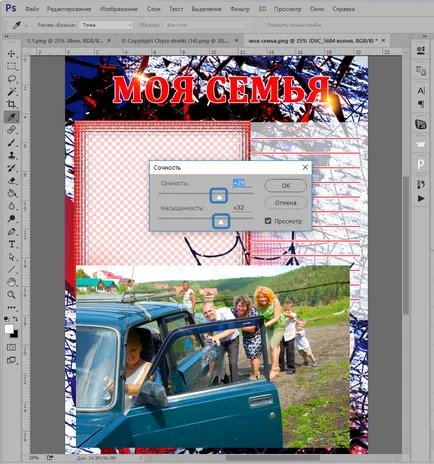Select the Dodge tool
This screenshot has width=434, height=464.
coord(11,219)
